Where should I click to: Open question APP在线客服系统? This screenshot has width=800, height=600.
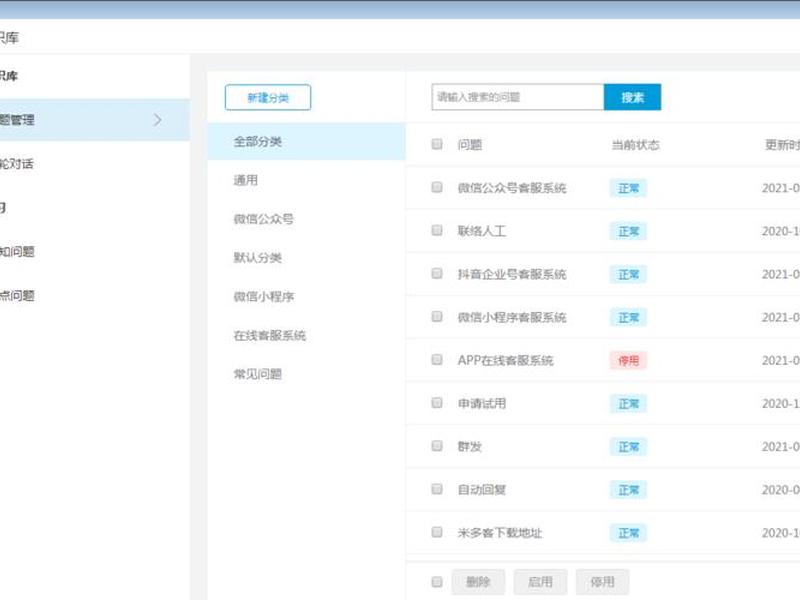(x=505, y=360)
